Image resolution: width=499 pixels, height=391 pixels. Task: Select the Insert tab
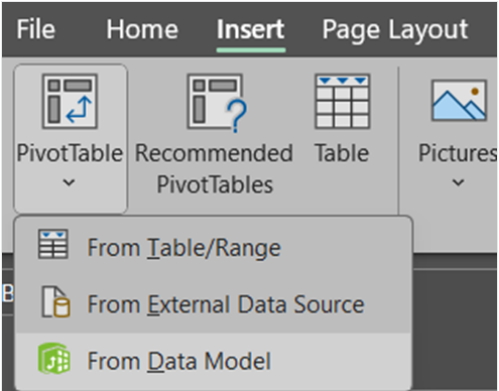(251, 29)
